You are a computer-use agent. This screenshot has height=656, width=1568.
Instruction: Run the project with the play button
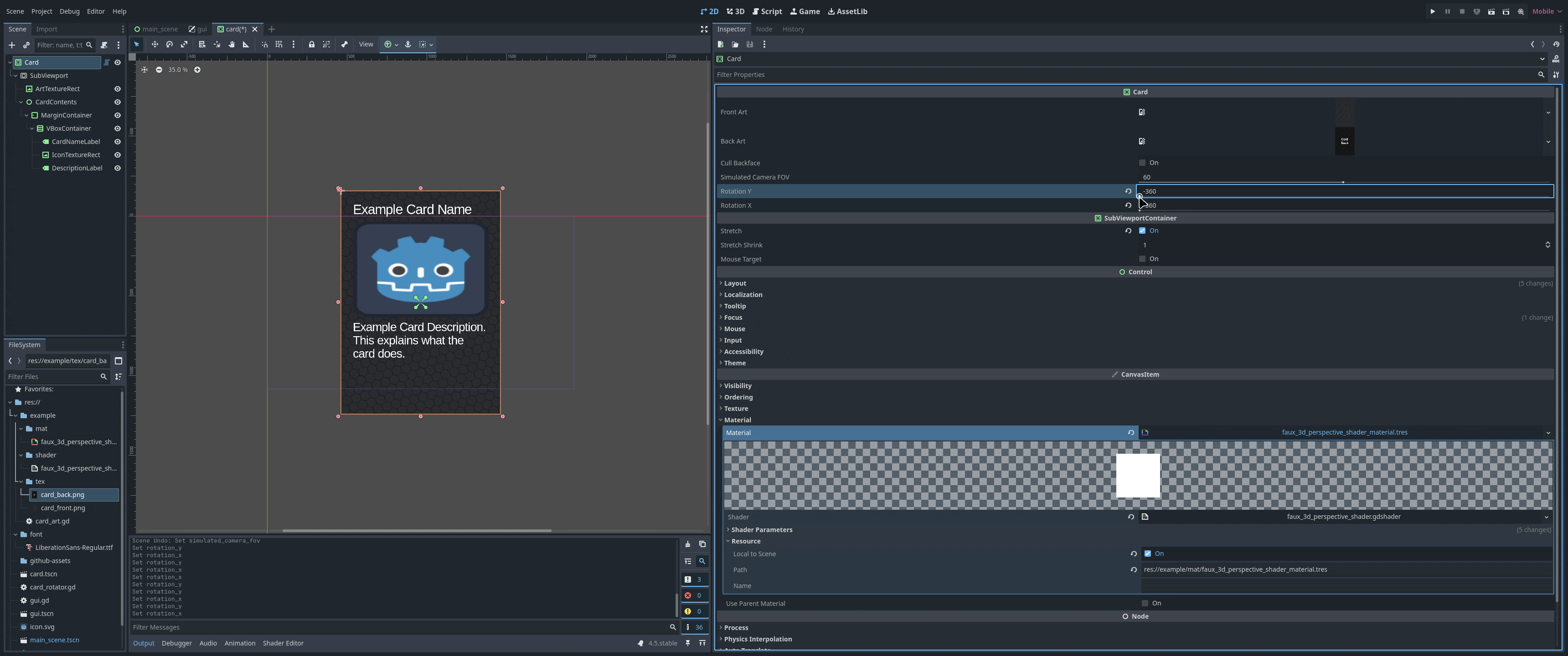[x=1432, y=11]
